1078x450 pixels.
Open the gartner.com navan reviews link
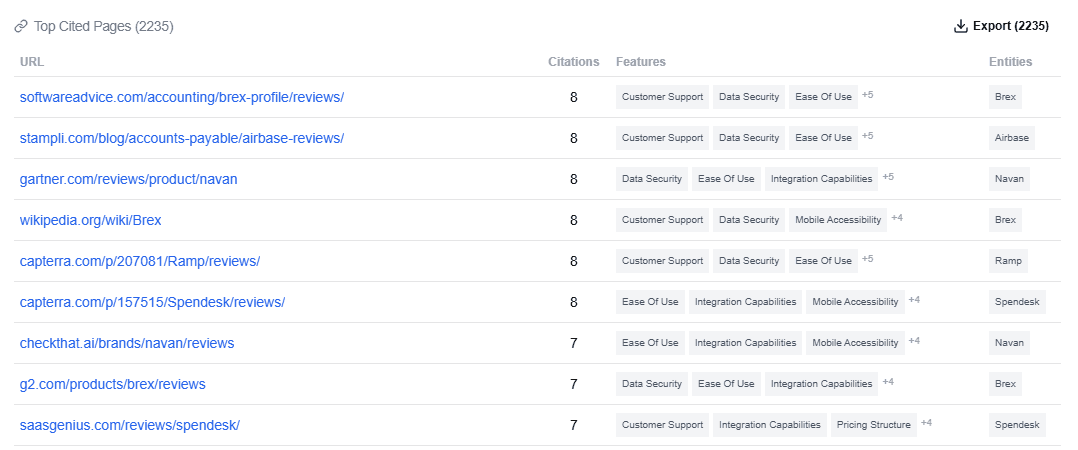(129, 179)
